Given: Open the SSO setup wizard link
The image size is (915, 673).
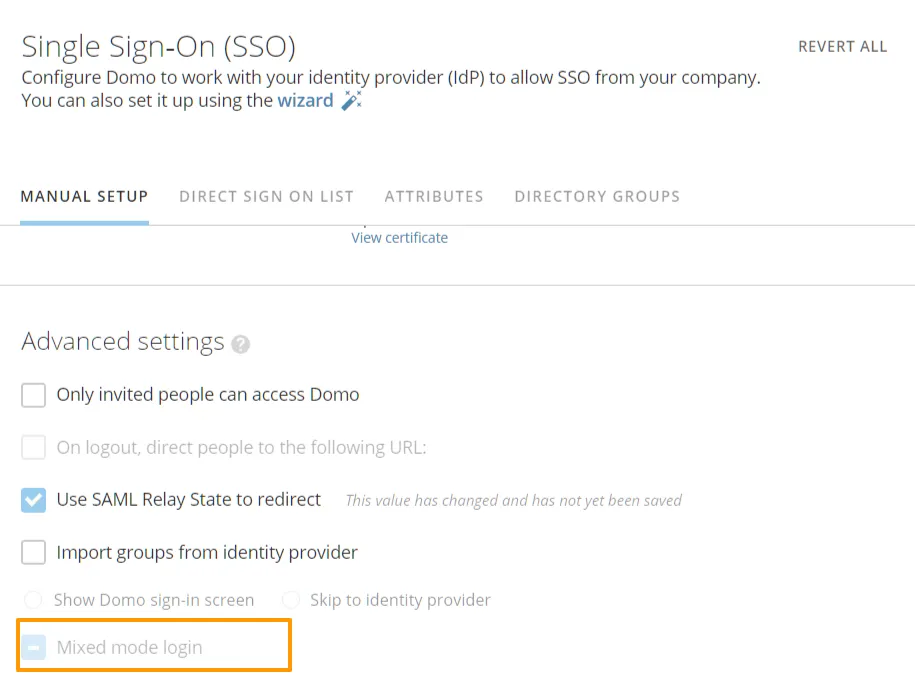Looking at the screenshot, I should (305, 100).
